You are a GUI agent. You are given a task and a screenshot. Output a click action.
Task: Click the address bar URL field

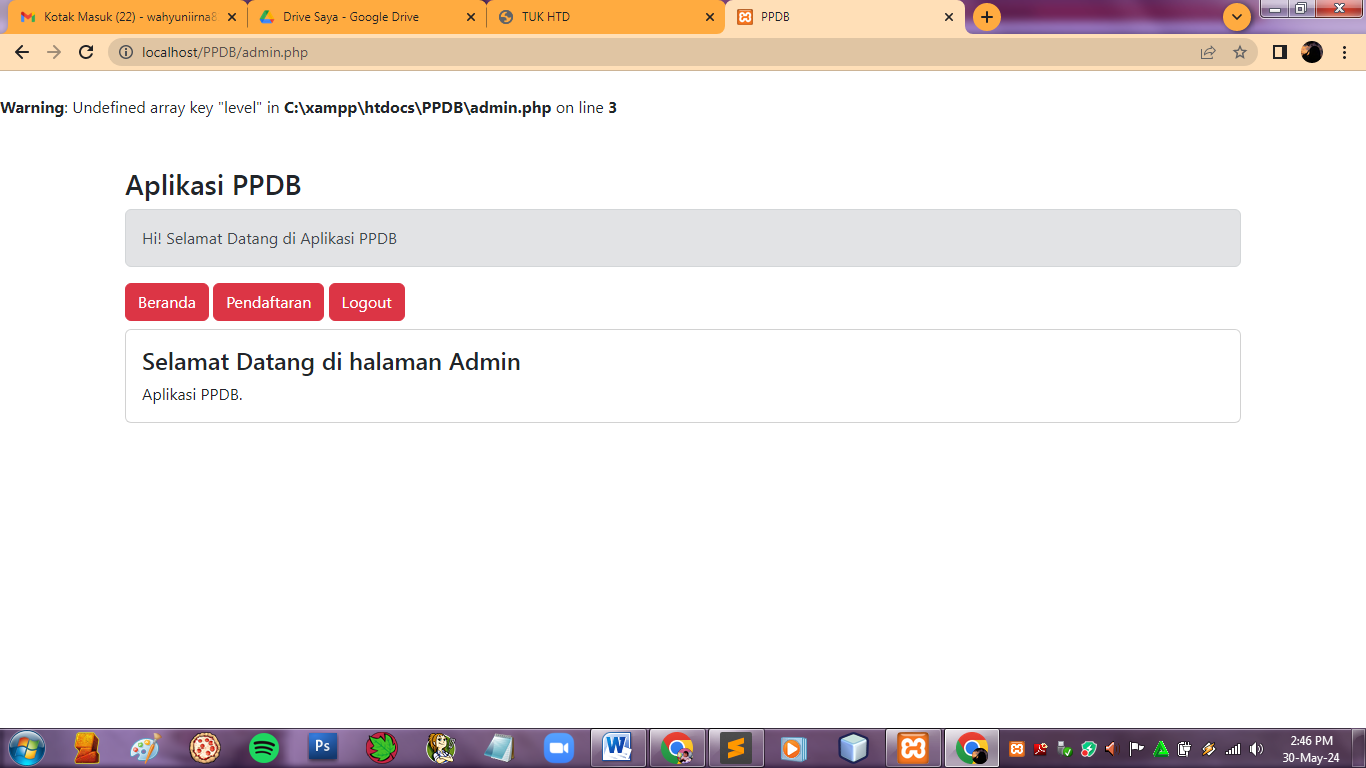point(600,52)
